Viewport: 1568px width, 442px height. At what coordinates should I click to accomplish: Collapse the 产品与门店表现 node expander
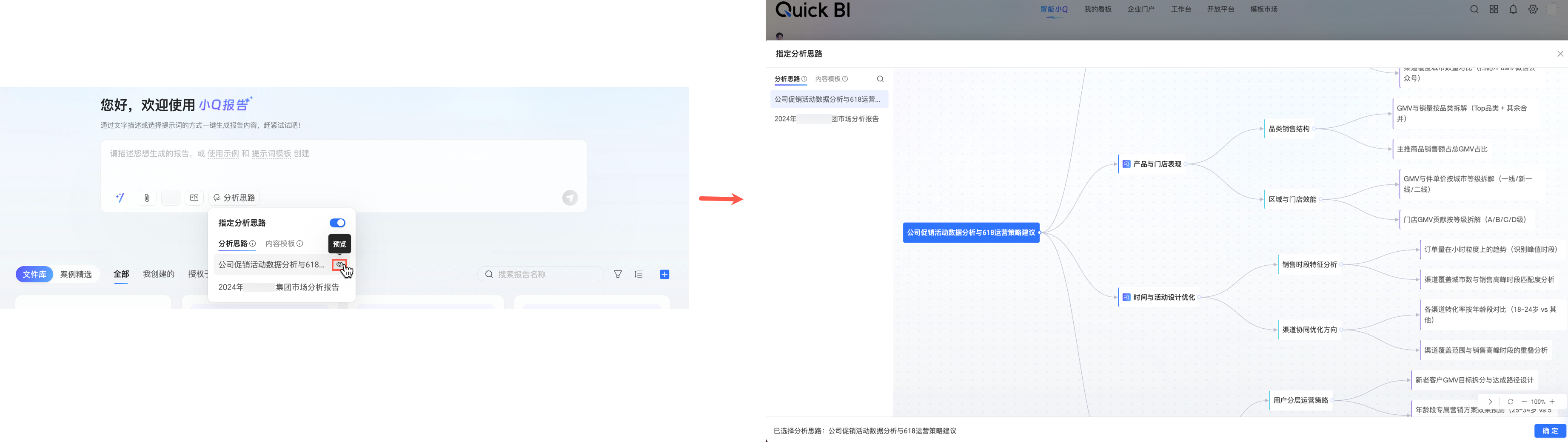[1186, 164]
